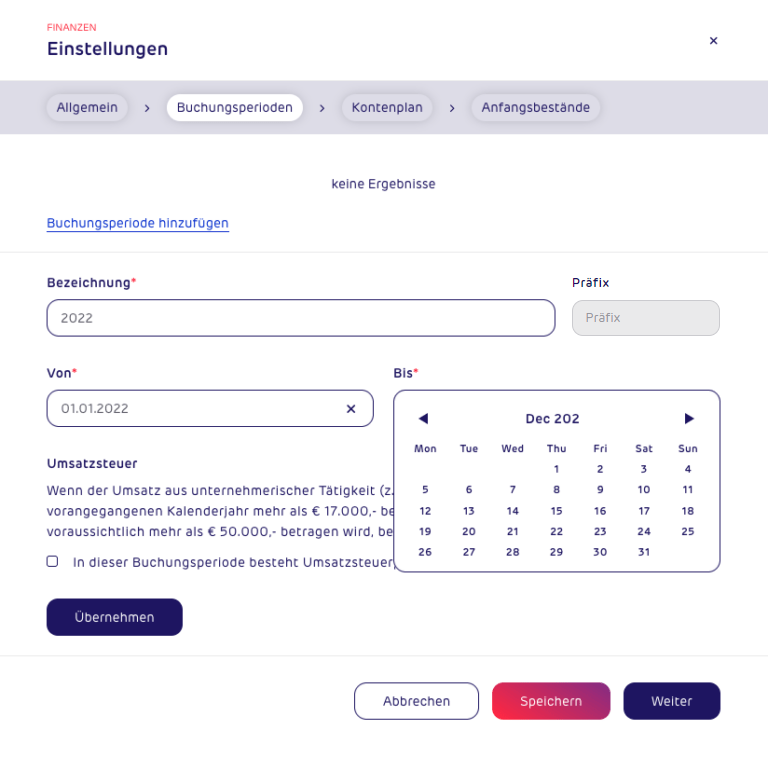Click chevron after Allgemein step
Image resolution: width=768 pixels, height=757 pixels.
[147, 108]
